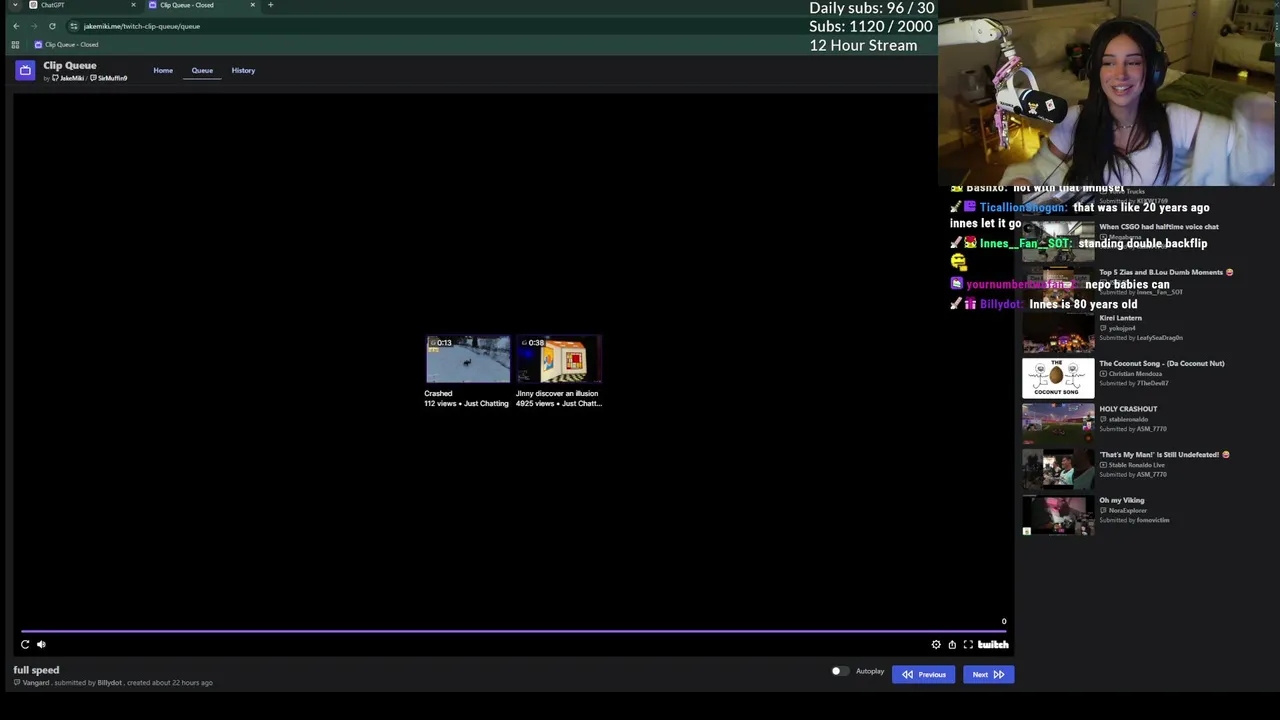Select the Oh my Viking queue thumbnail
This screenshot has height=720, width=1280.
(x=1058, y=515)
